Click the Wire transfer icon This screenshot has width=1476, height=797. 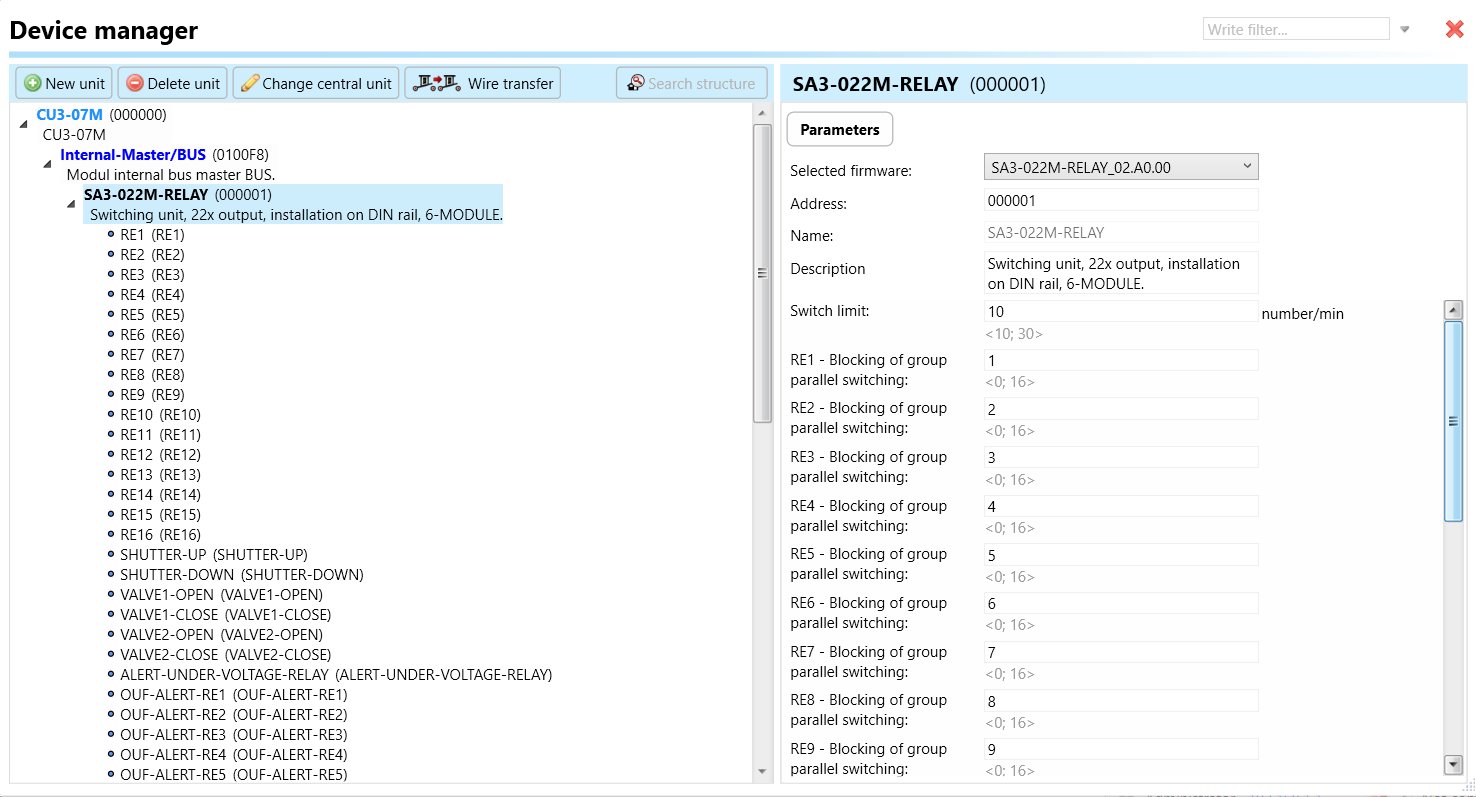(x=437, y=83)
